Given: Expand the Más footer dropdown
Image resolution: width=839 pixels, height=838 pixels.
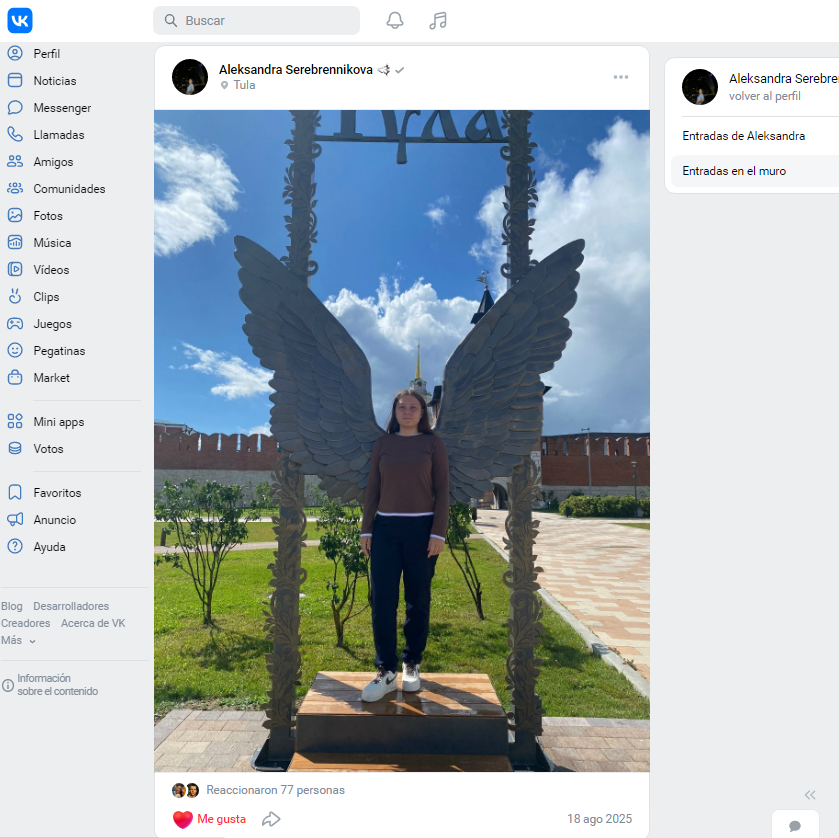Looking at the screenshot, I should (x=18, y=641).
